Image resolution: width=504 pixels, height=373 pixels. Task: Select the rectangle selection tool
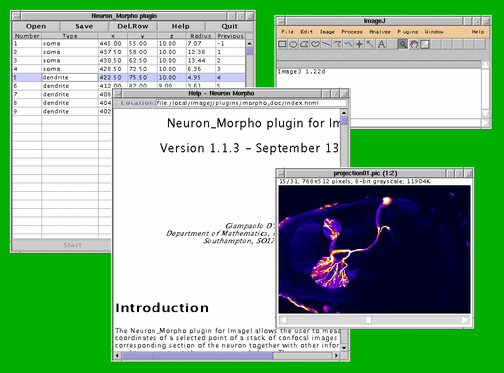282,44
